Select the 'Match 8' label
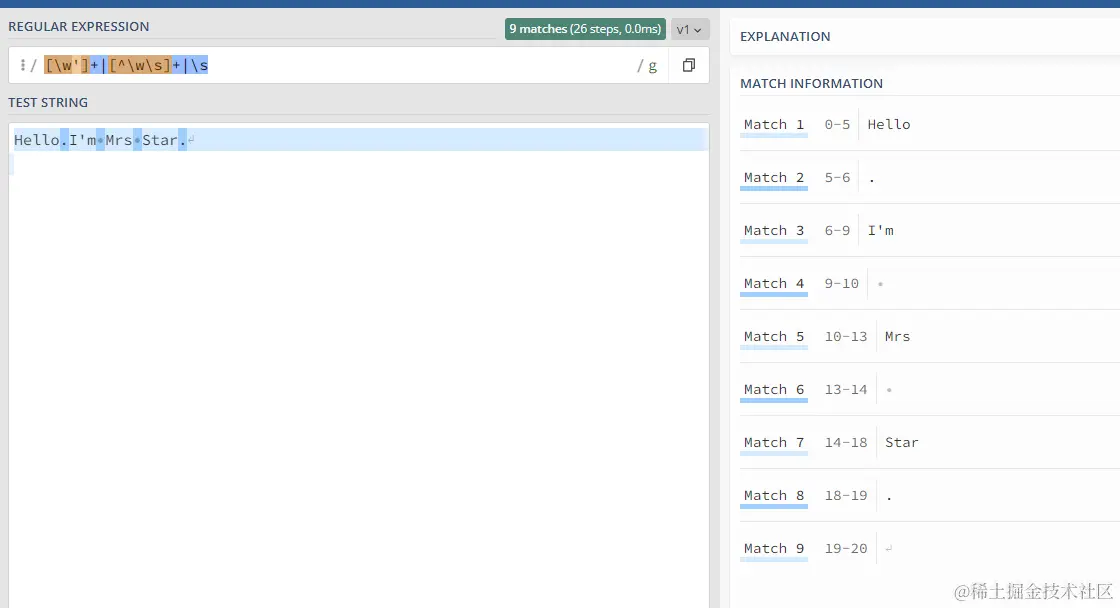 pos(774,495)
